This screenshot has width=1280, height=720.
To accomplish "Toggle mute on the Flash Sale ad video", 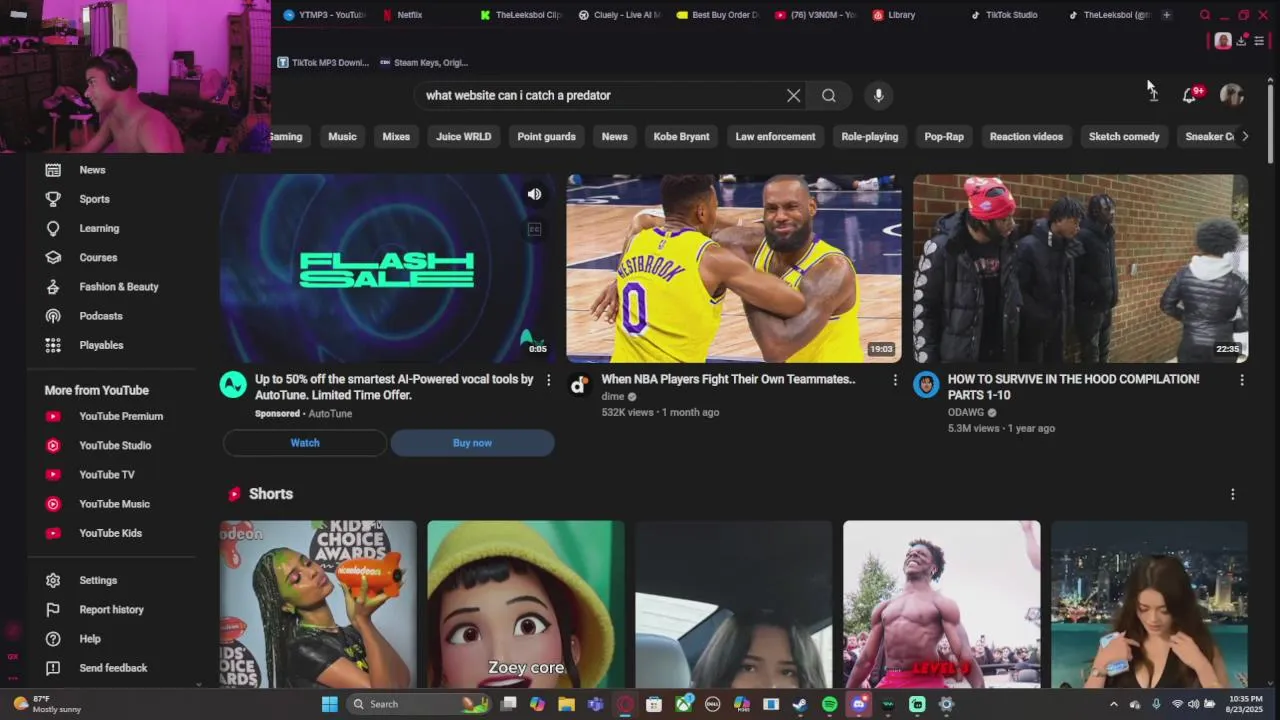I will click(534, 194).
